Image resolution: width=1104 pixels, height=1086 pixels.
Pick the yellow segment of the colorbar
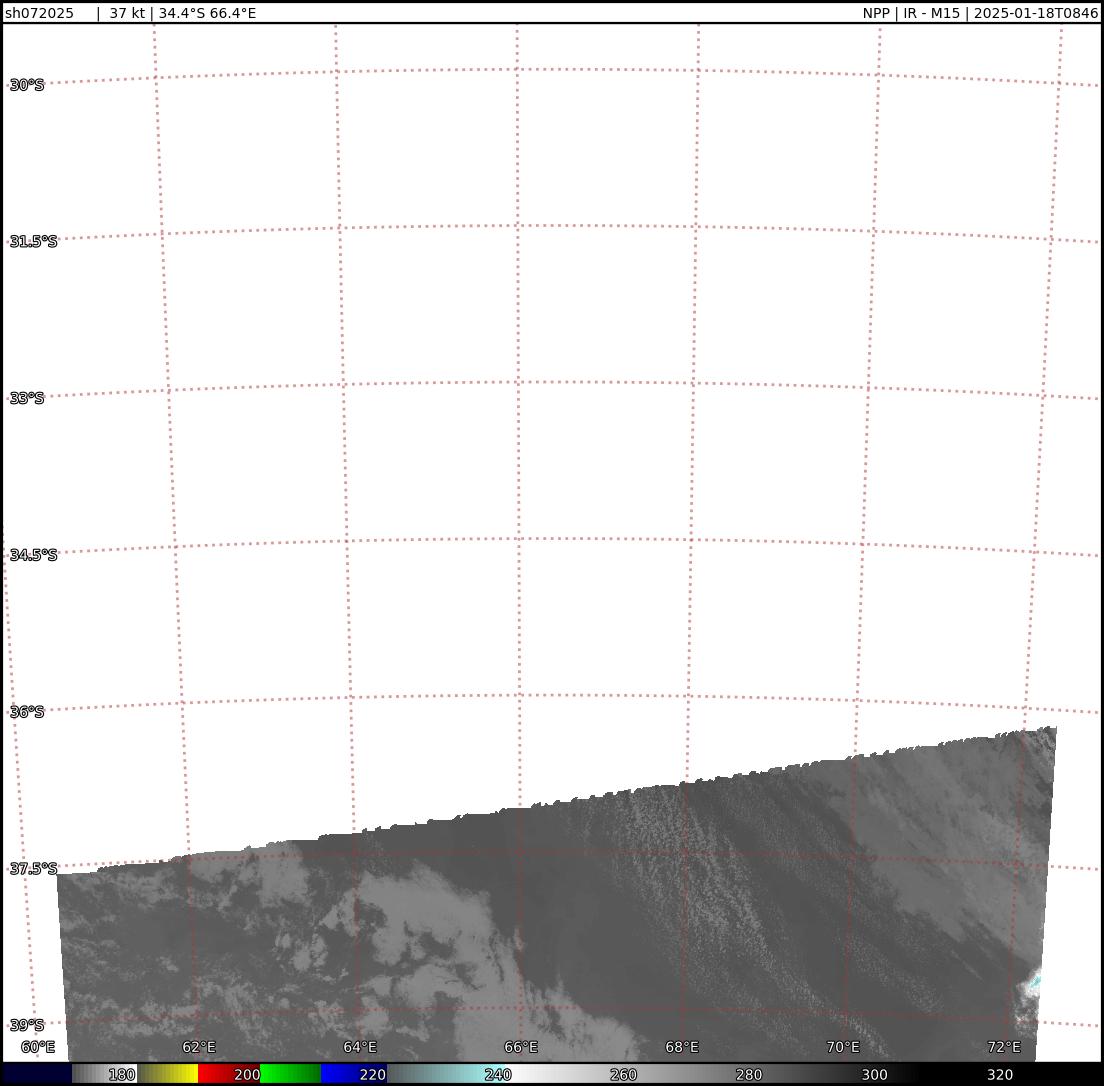click(x=168, y=1074)
